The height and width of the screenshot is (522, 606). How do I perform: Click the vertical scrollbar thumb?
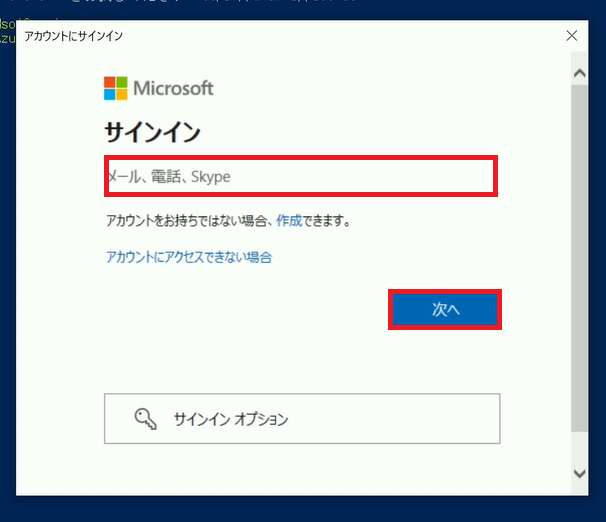coord(579,258)
